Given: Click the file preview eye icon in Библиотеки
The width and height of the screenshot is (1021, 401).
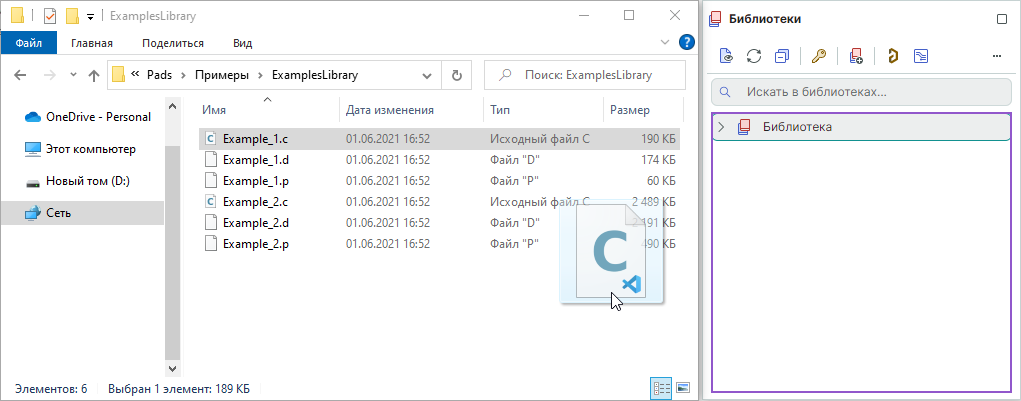Looking at the screenshot, I should (x=726, y=56).
